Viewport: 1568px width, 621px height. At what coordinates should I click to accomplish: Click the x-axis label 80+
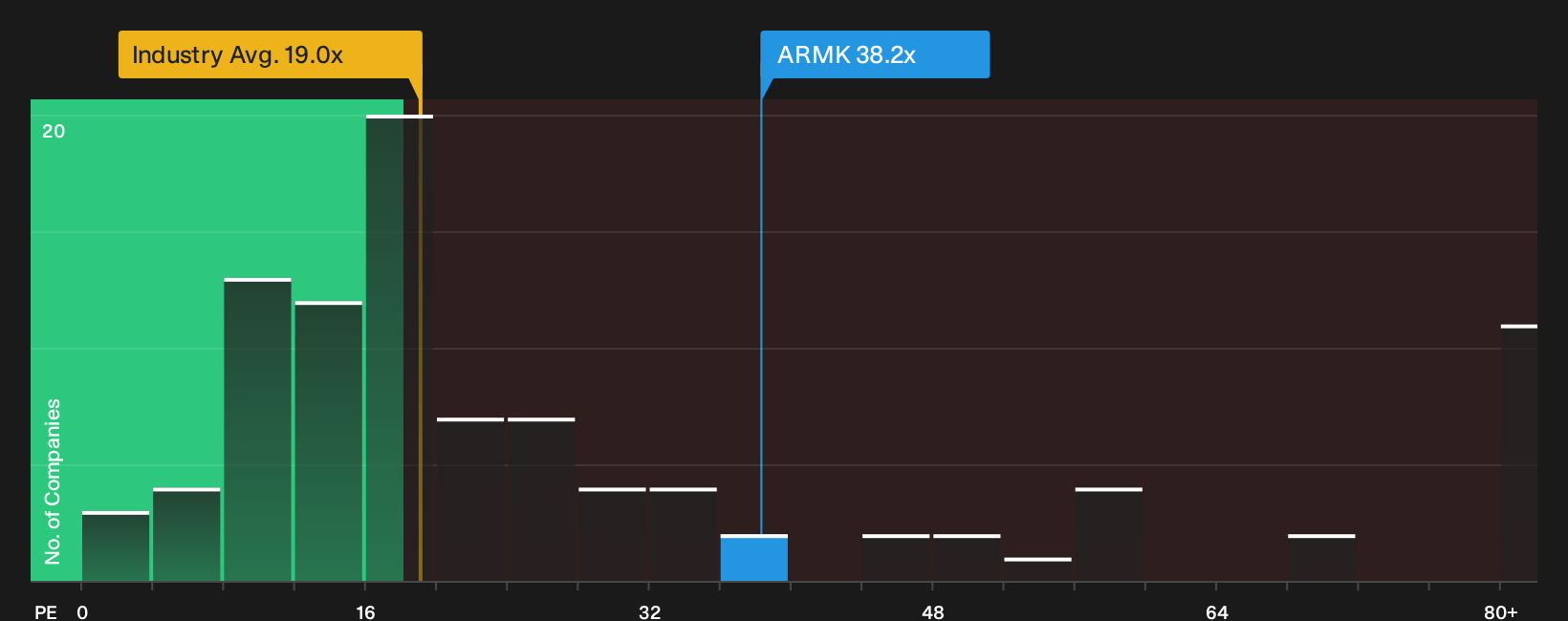click(x=1501, y=611)
